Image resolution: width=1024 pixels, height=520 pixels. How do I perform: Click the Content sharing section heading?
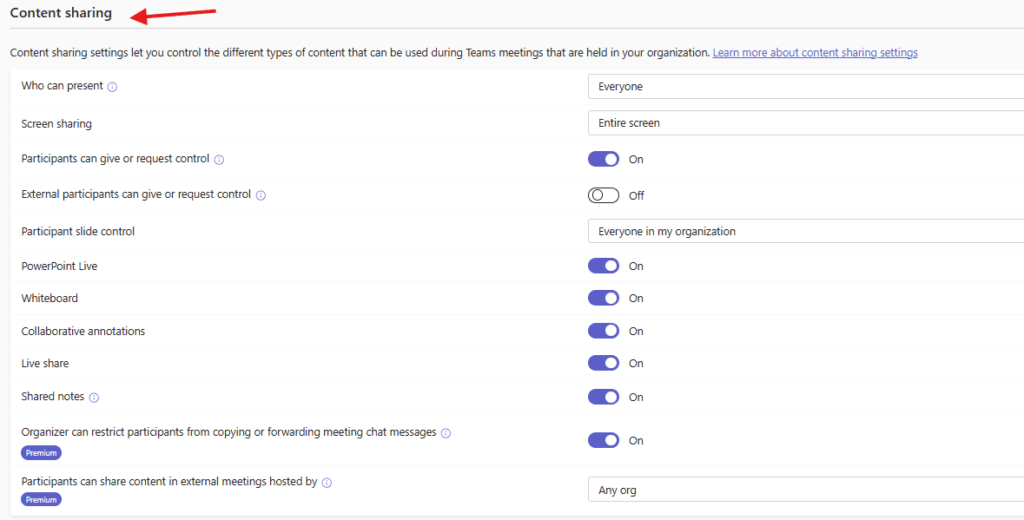tap(61, 14)
